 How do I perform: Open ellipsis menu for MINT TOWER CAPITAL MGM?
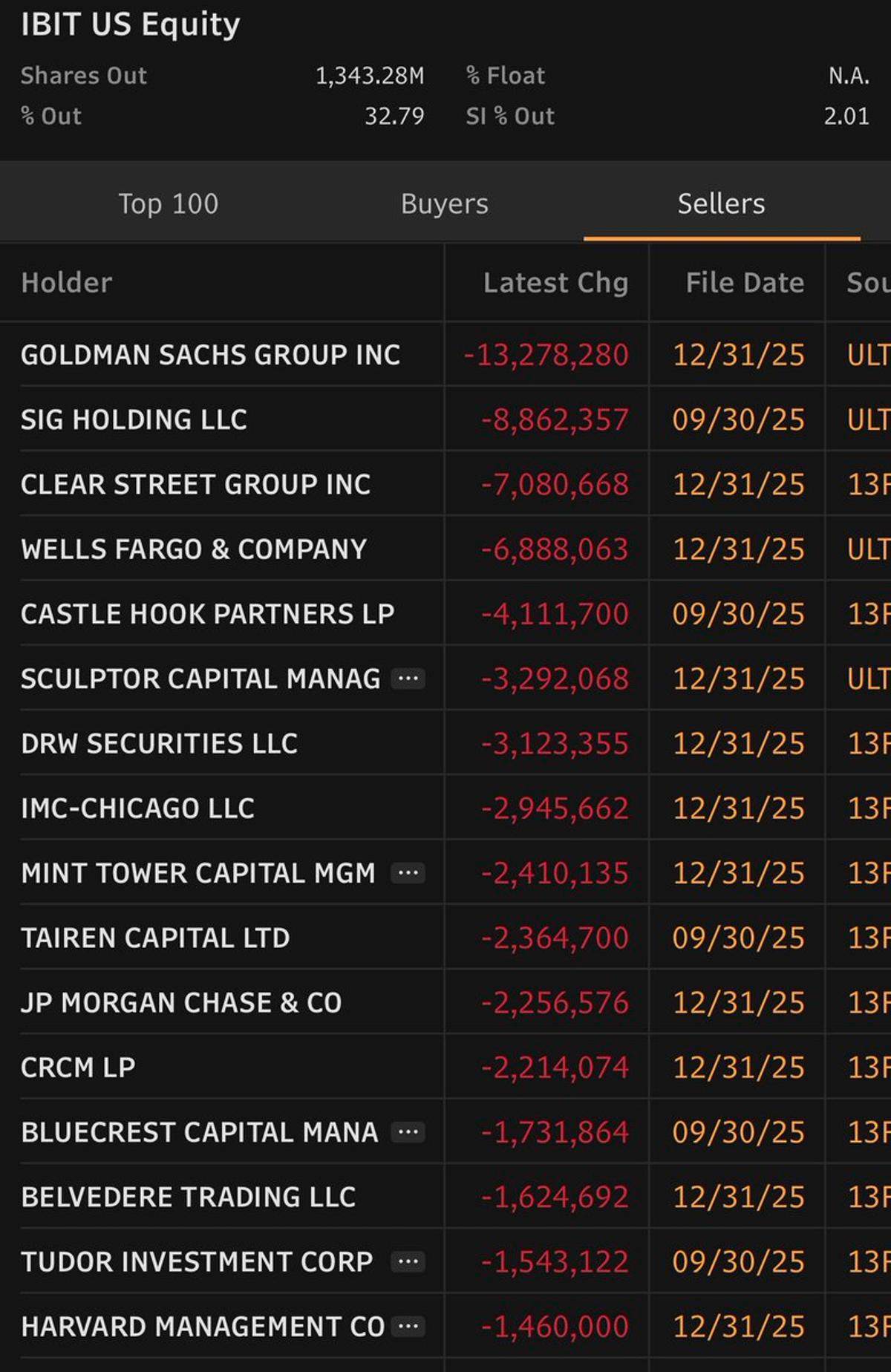(x=408, y=873)
